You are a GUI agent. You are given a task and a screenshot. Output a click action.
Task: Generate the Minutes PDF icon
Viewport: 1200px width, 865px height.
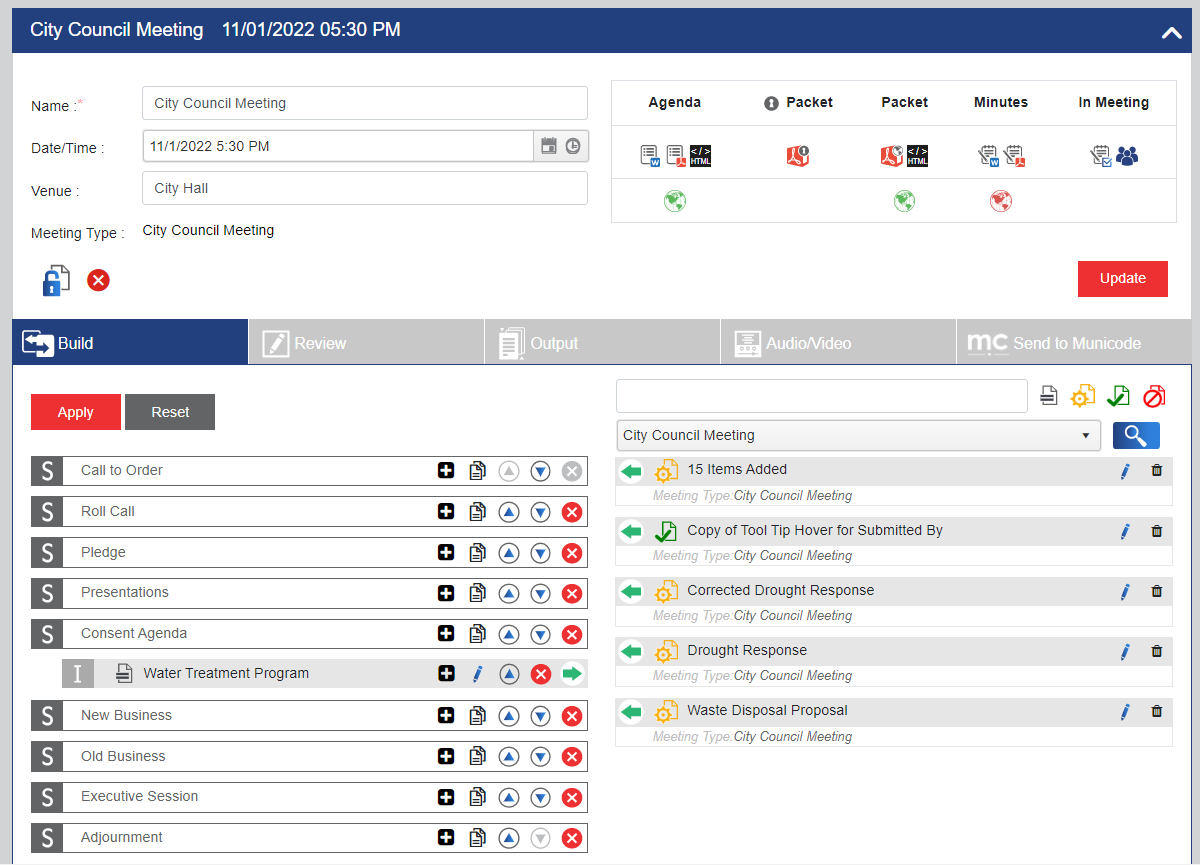coord(1014,156)
